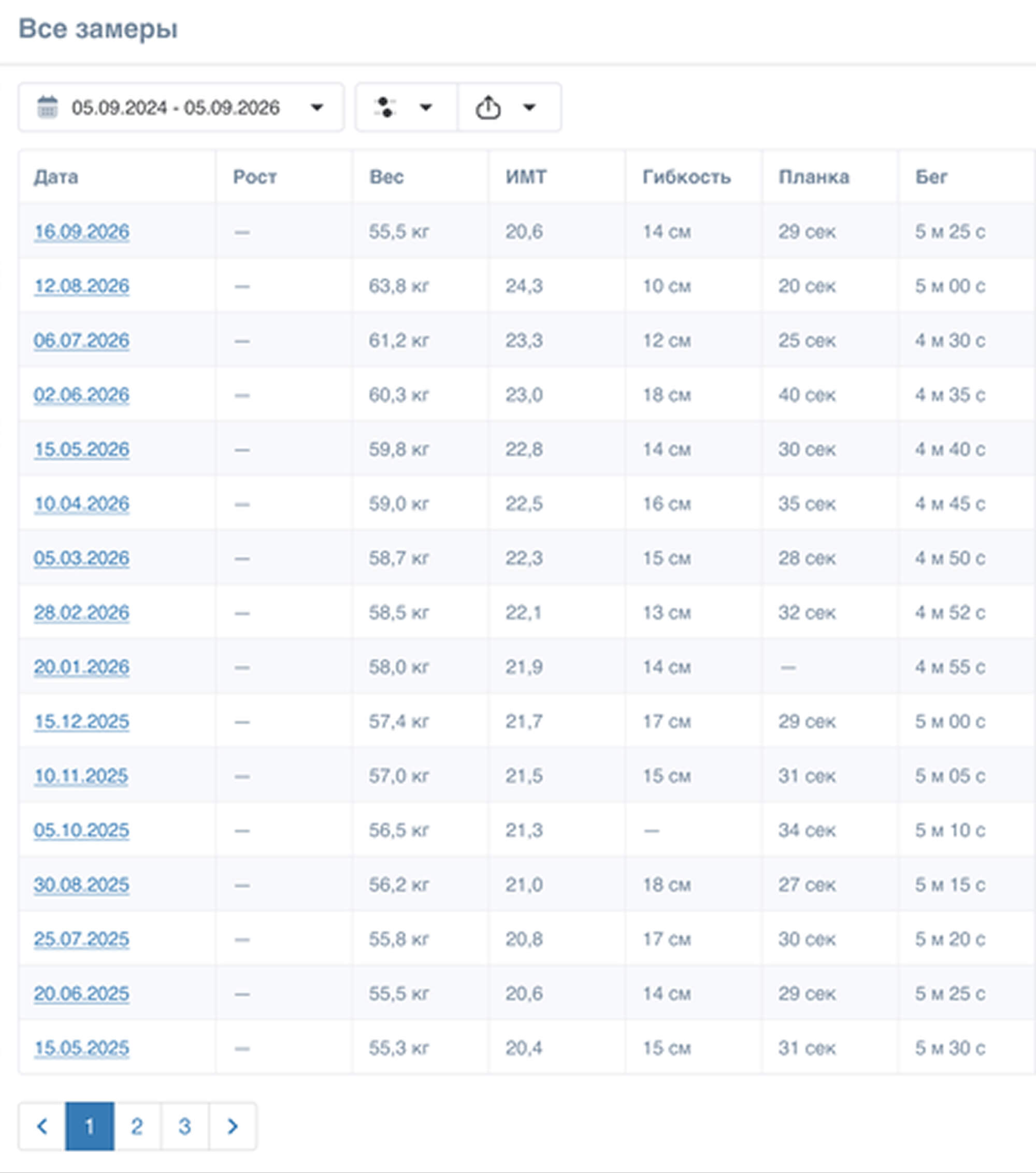1036x1173 pixels.
Task: Click the calendar icon in date filter
Action: coord(48,107)
